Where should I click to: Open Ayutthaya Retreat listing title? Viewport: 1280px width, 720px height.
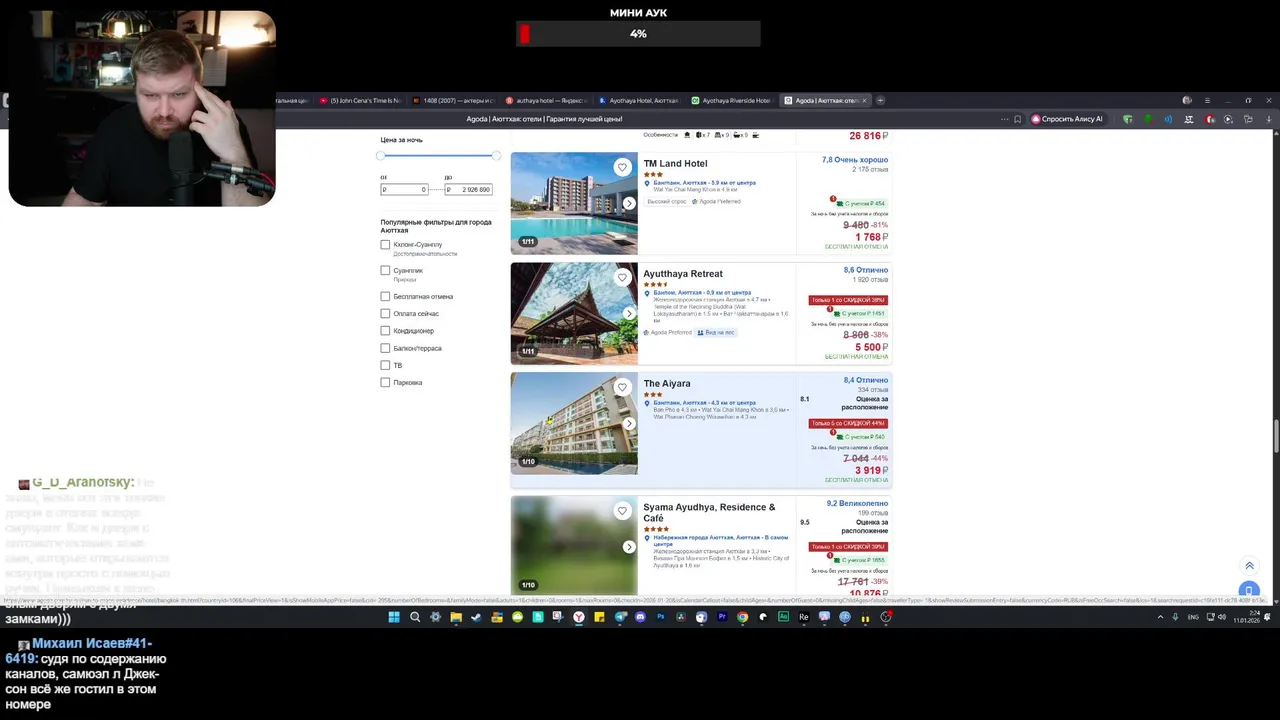(x=683, y=273)
